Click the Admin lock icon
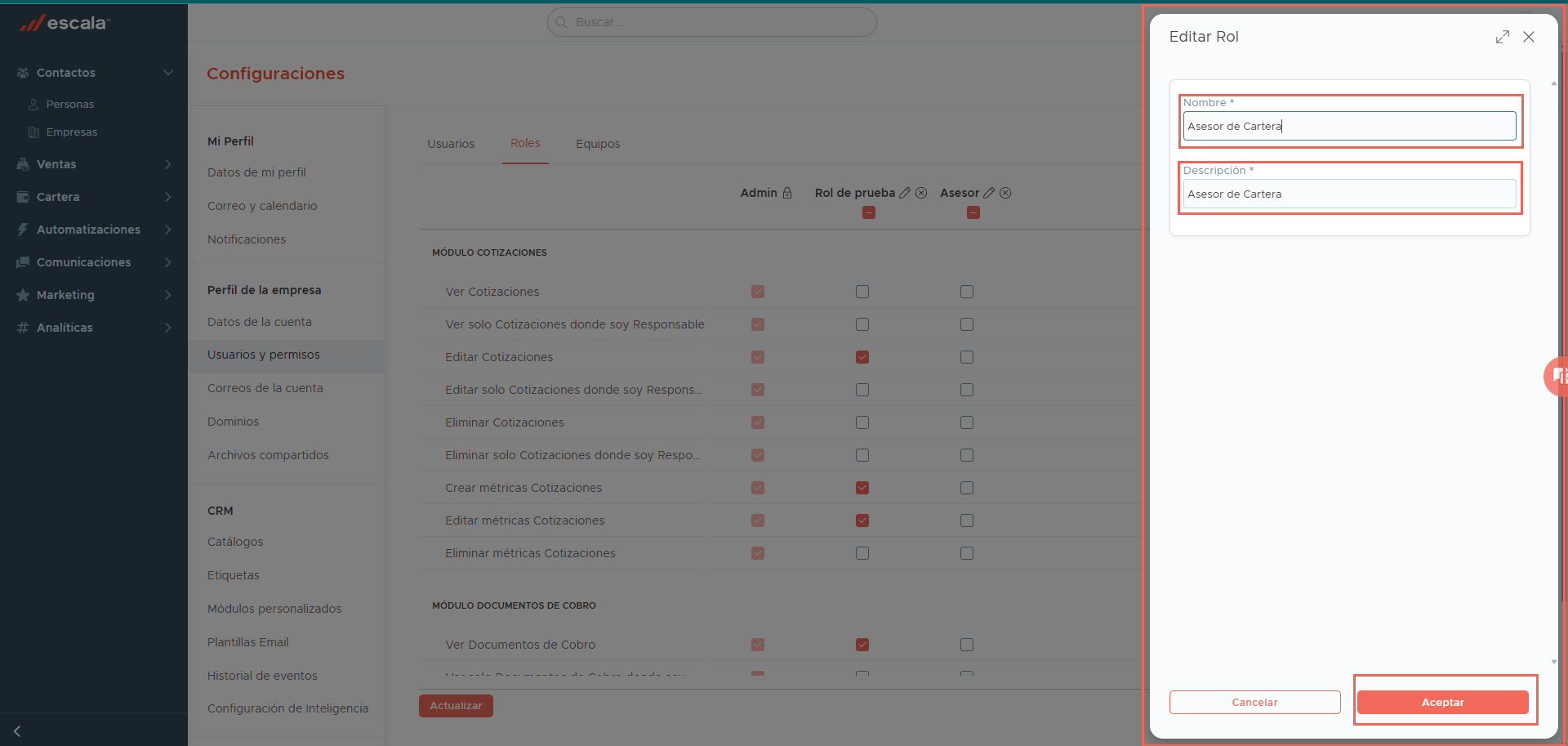 (x=787, y=193)
